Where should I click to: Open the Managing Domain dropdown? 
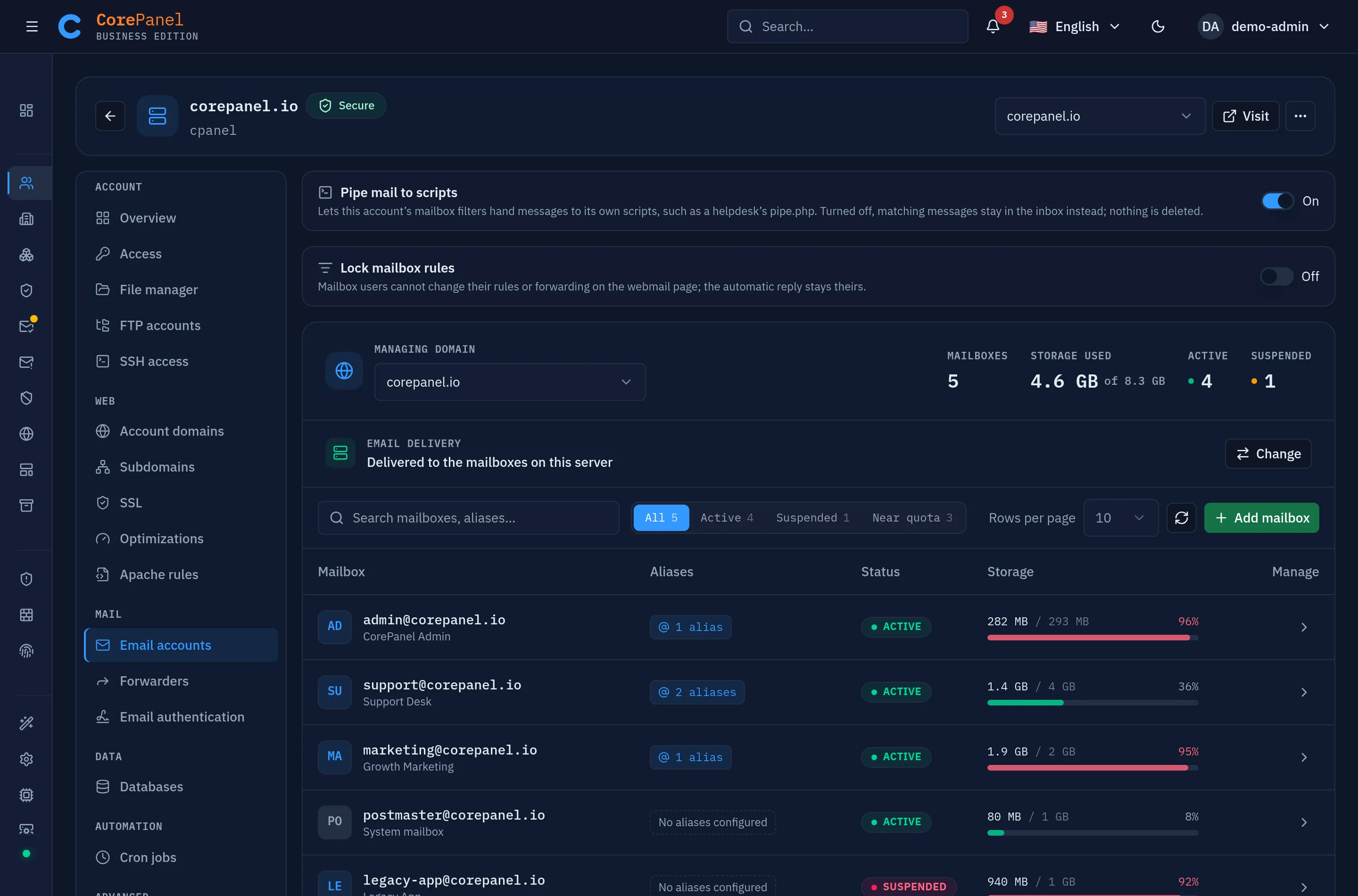pos(510,382)
